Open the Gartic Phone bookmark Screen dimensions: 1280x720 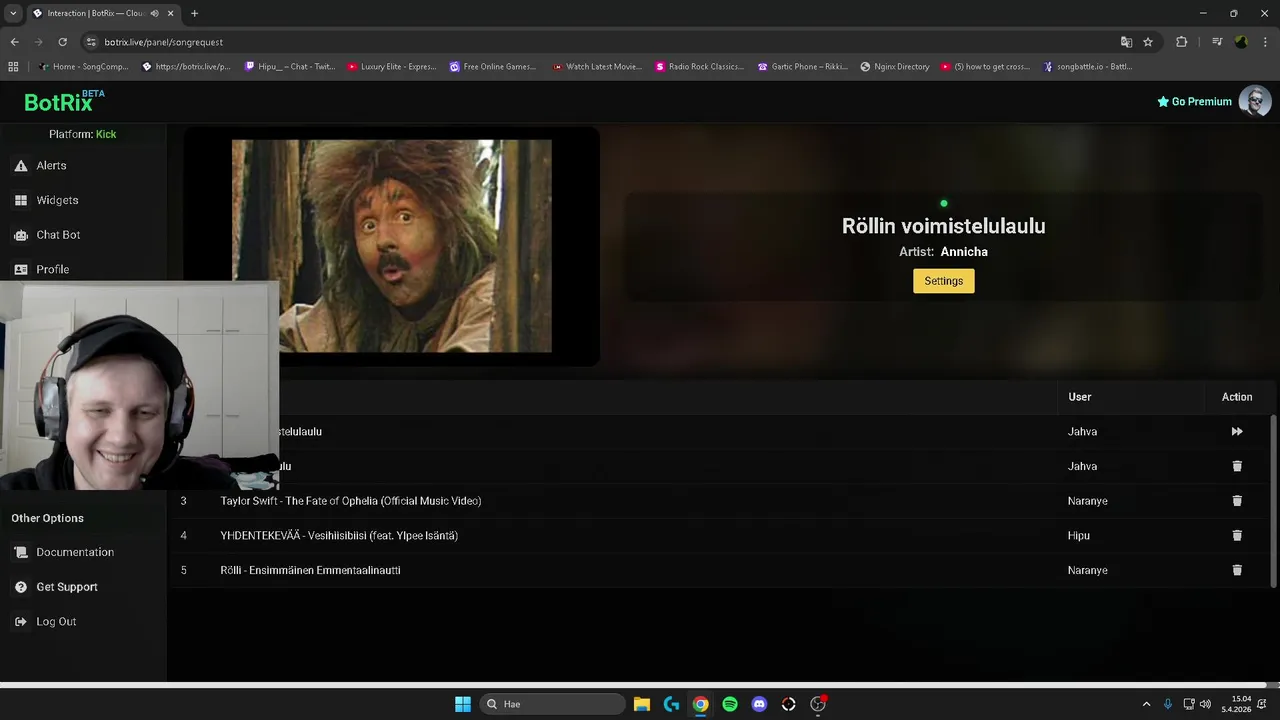[803, 67]
